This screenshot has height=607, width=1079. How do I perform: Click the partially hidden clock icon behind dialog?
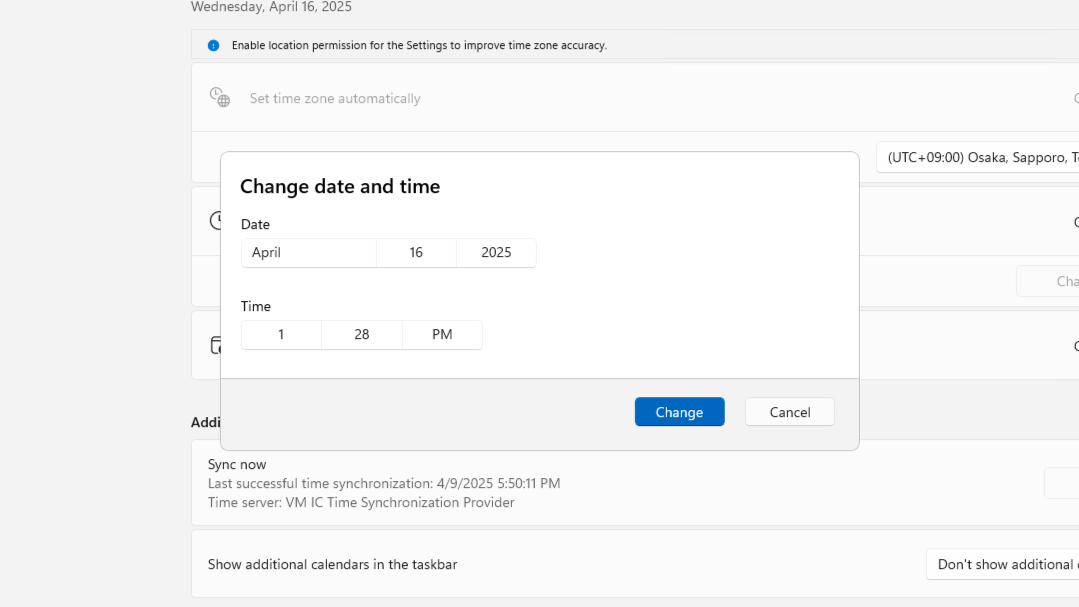coord(214,220)
